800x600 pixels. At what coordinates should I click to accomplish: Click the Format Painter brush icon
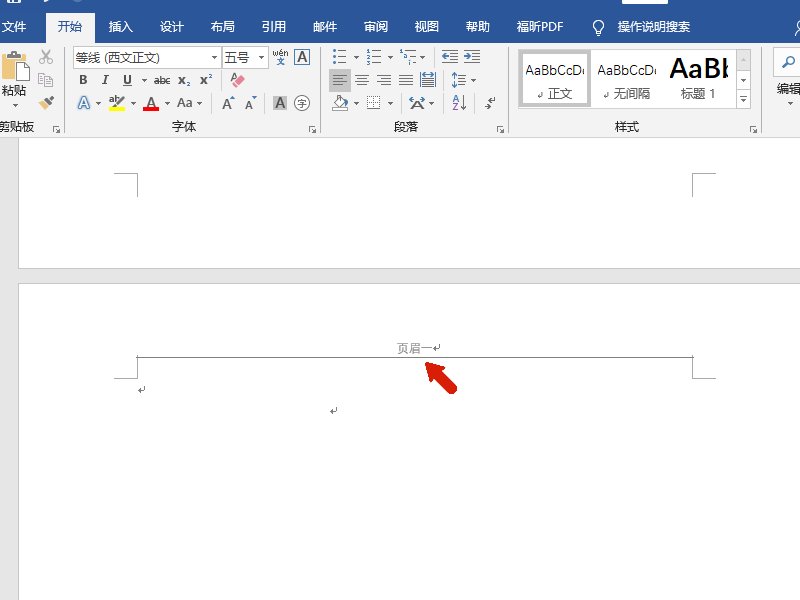pyautogui.click(x=46, y=102)
